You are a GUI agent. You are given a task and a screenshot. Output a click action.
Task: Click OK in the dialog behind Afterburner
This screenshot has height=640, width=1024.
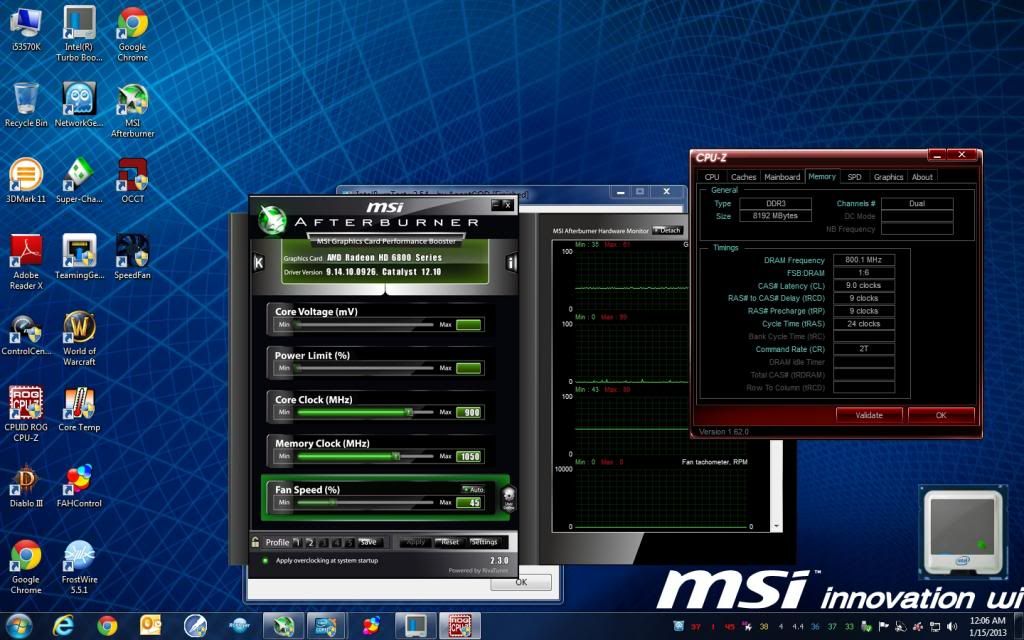521,582
